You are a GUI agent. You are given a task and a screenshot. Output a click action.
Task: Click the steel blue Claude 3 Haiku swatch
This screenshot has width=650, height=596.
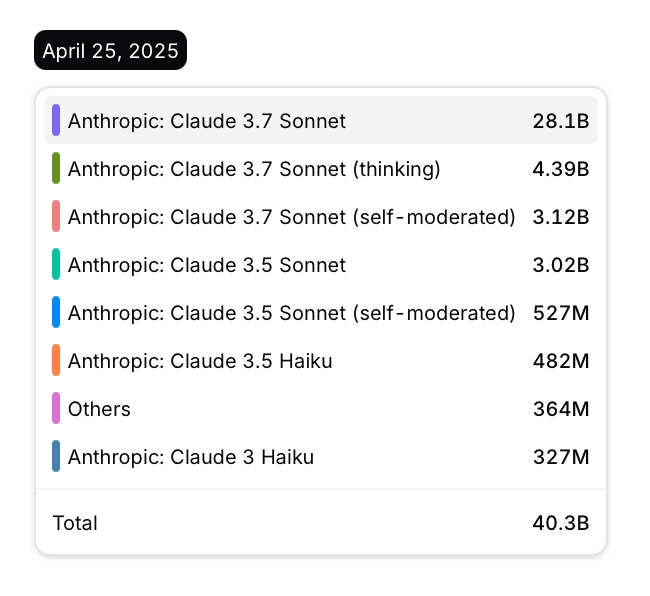56,457
